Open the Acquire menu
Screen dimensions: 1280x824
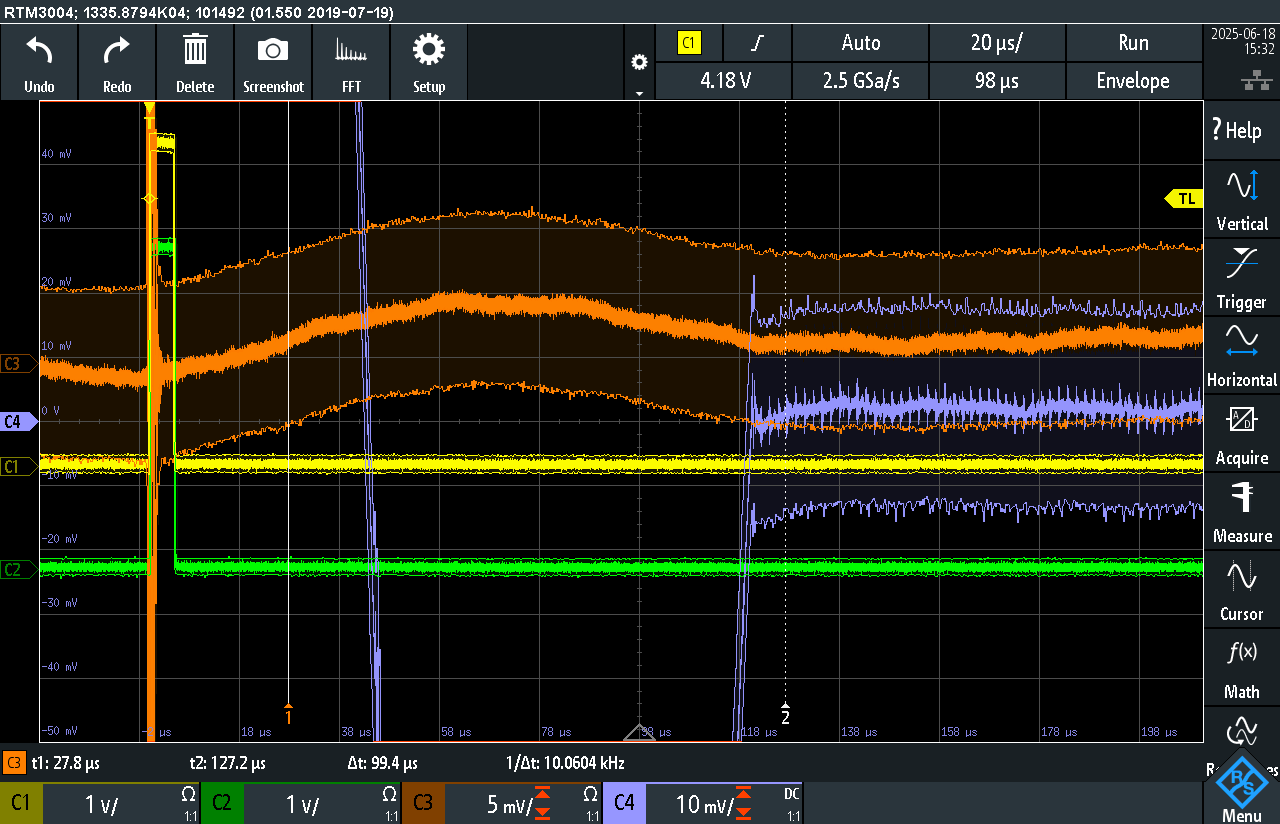1242,433
